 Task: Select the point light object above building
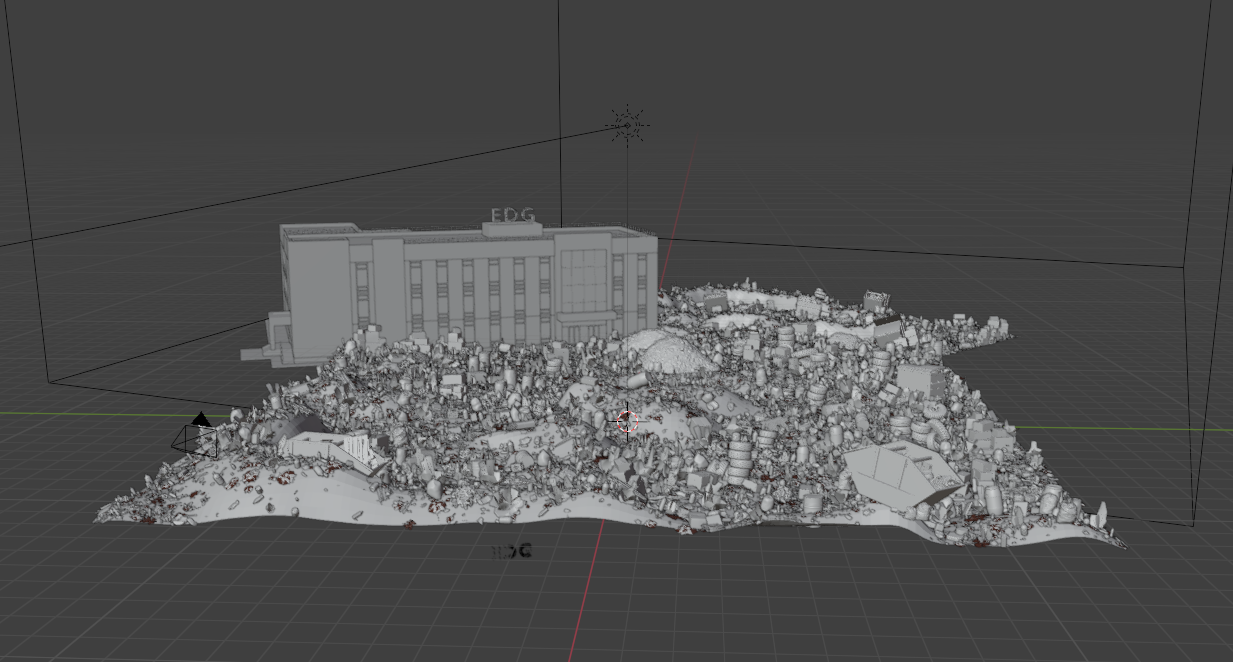[x=627, y=125]
